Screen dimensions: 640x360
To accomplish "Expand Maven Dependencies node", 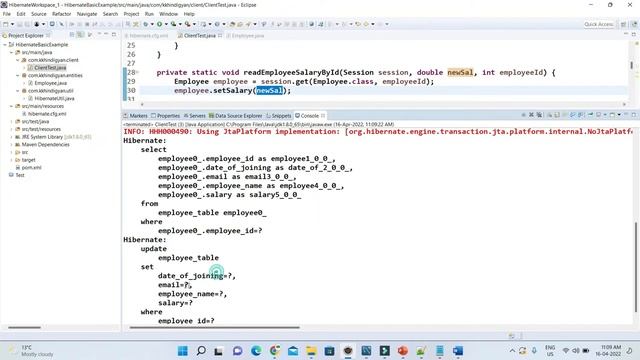I will [x=11, y=144].
